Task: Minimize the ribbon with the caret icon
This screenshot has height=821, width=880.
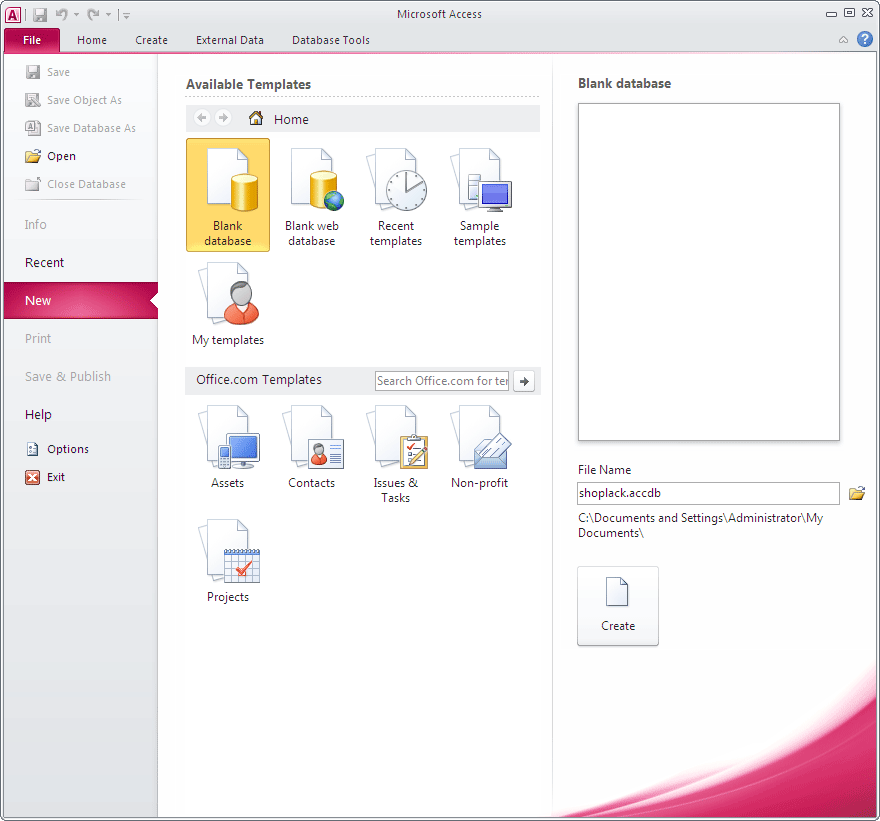Action: coord(843,40)
